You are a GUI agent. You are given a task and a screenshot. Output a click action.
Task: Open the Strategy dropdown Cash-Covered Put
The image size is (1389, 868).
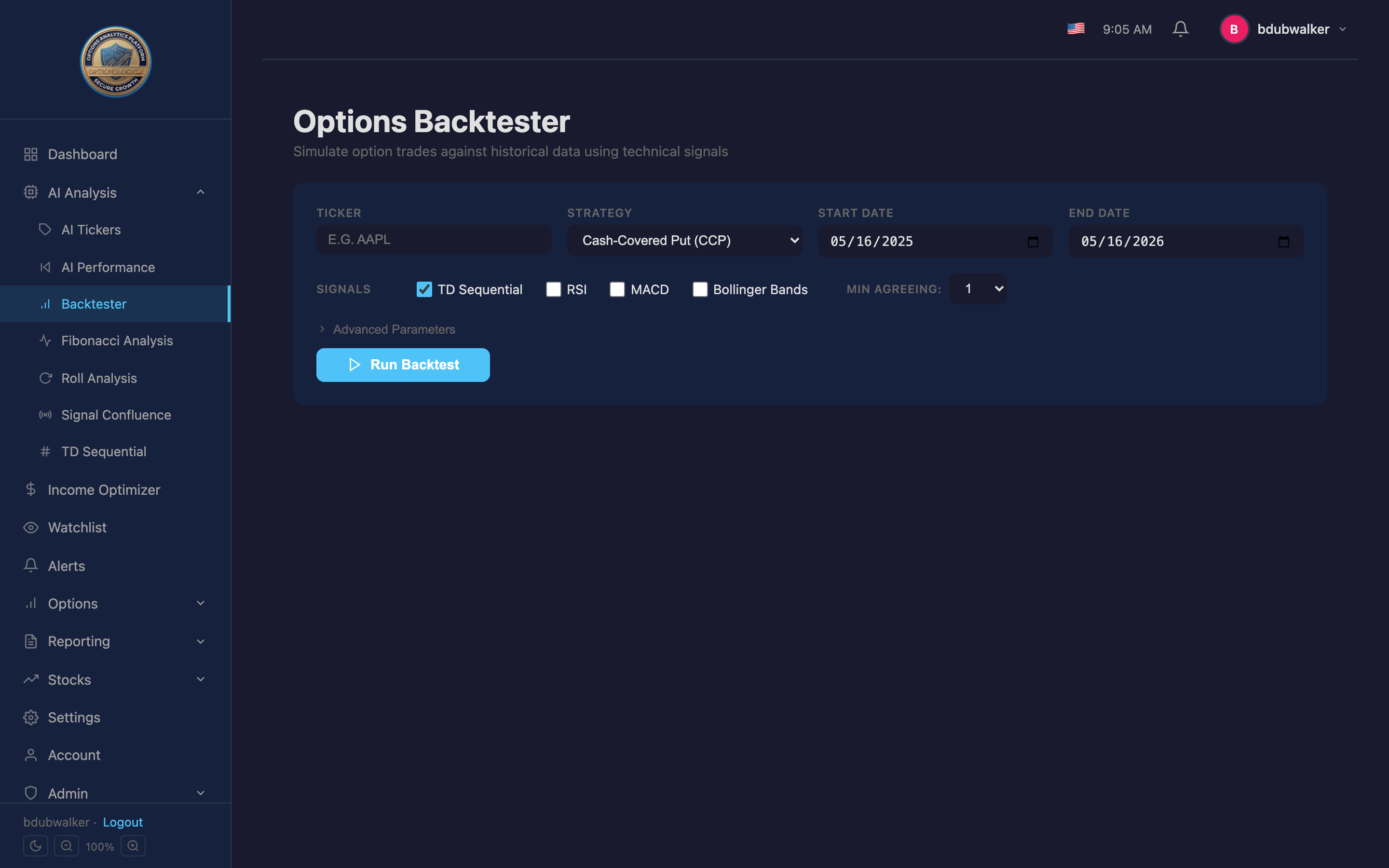[x=684, y=241]
